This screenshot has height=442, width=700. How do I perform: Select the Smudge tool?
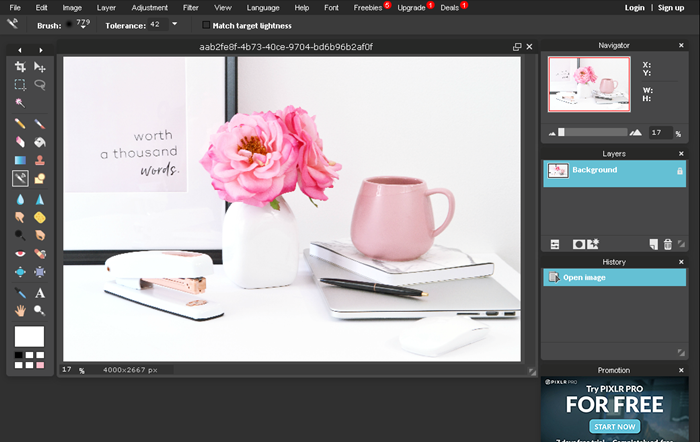pyautogui.click(x=20, y=217)
